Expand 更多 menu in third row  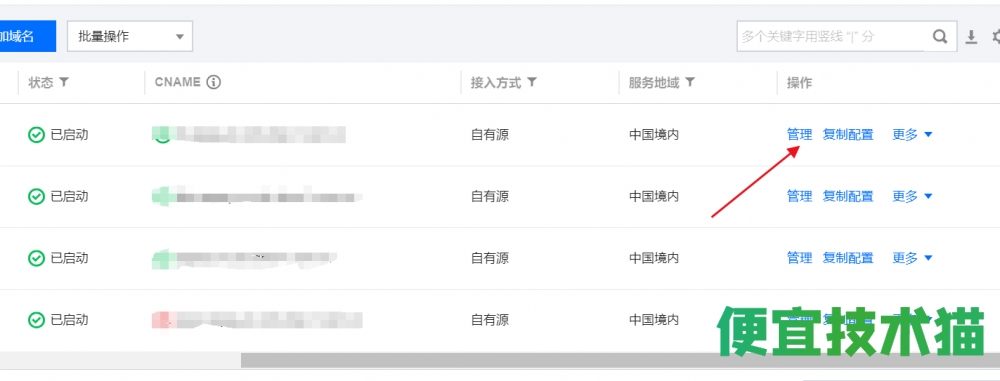[912, 258]
